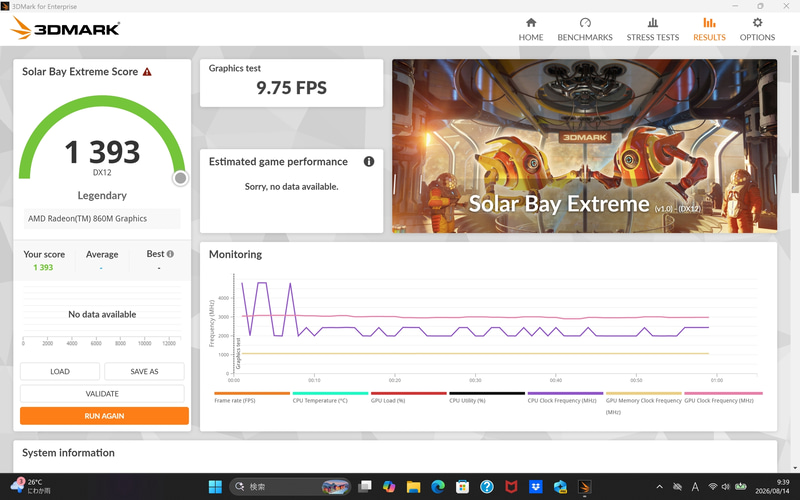Click the warning icon beside Solar Bay Extreme Score
Viewport: 800px width, 500px height.
pyautogui.click(x=147, y=72)
